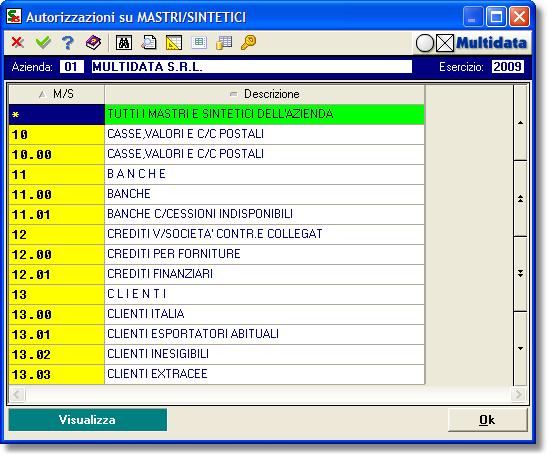Click the Visualizza button
Viewport: 548px width, 456px height.
click(88, 420)
